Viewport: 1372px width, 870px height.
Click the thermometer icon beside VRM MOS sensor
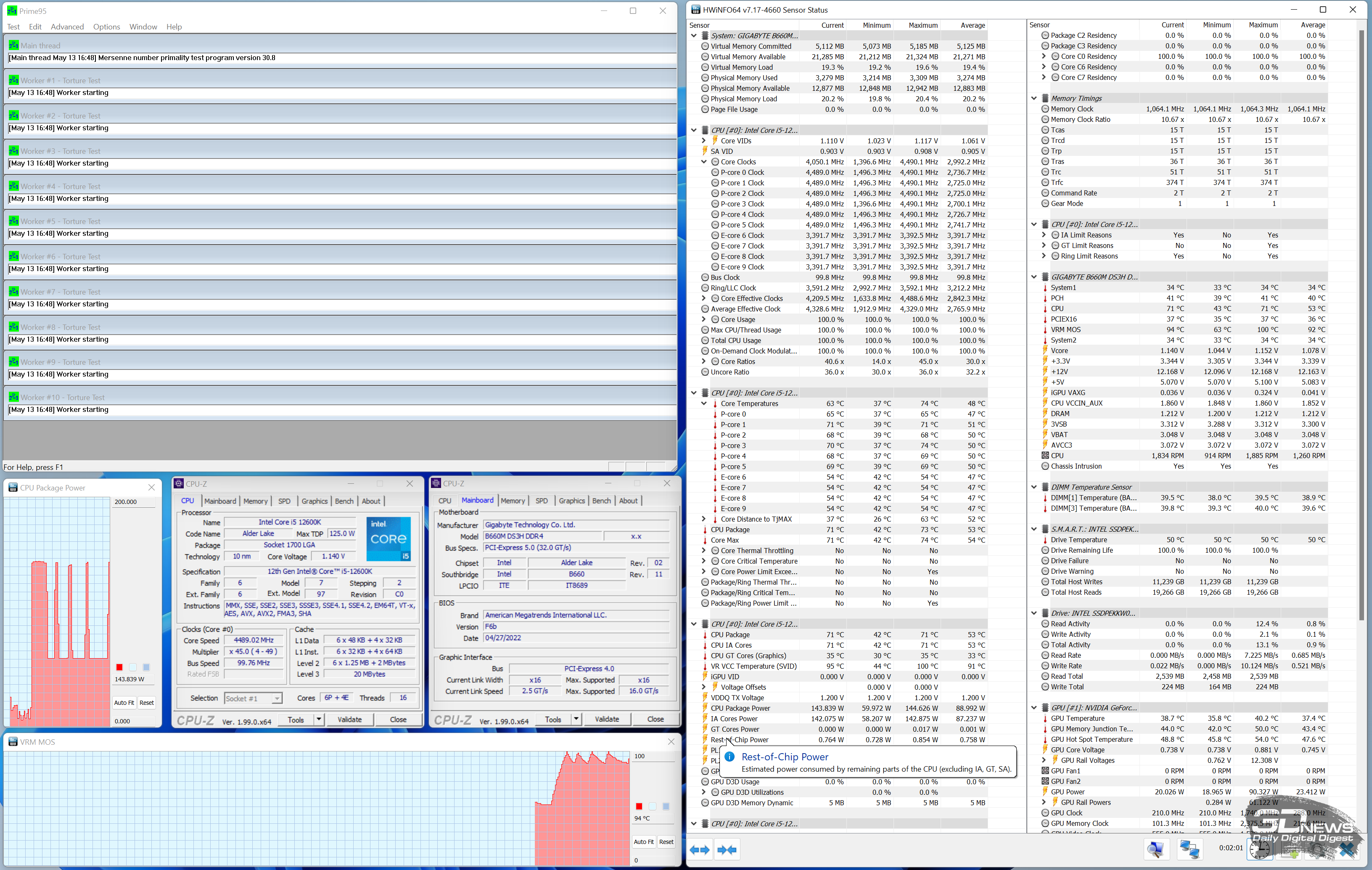pos(1045,330)
